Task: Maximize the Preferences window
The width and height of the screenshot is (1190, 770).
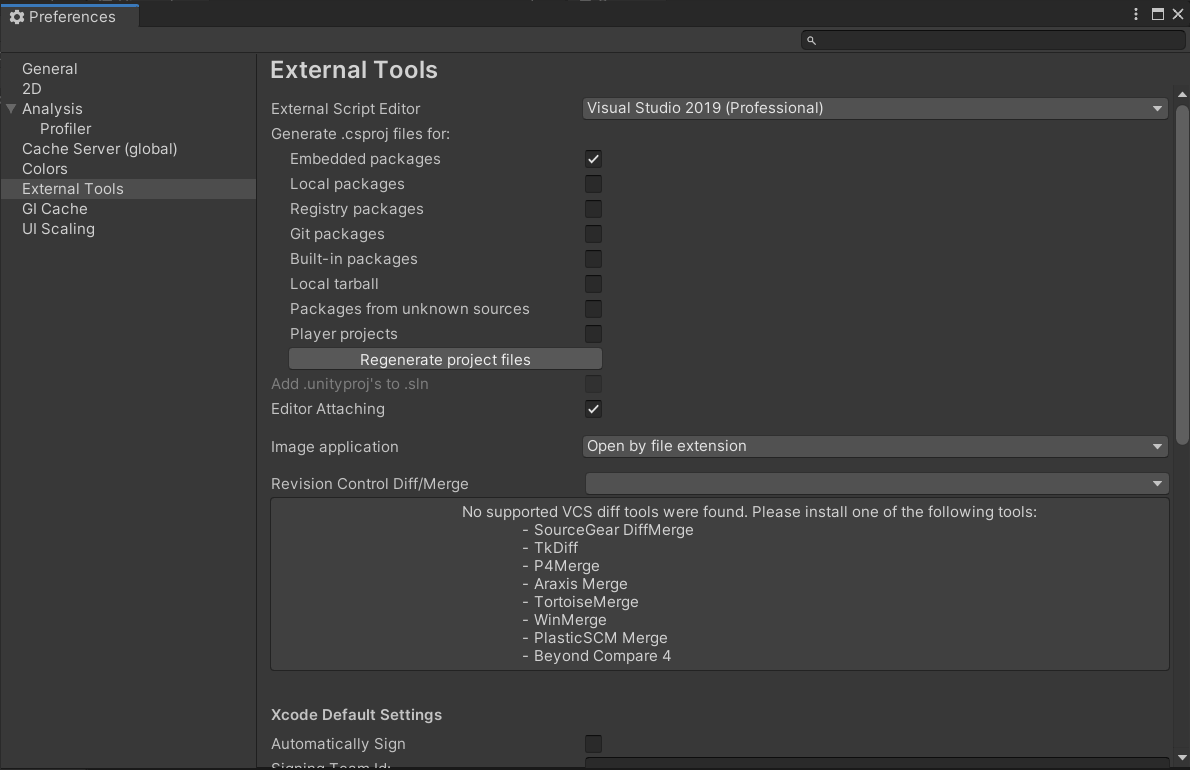Action: pos(1157,14)
